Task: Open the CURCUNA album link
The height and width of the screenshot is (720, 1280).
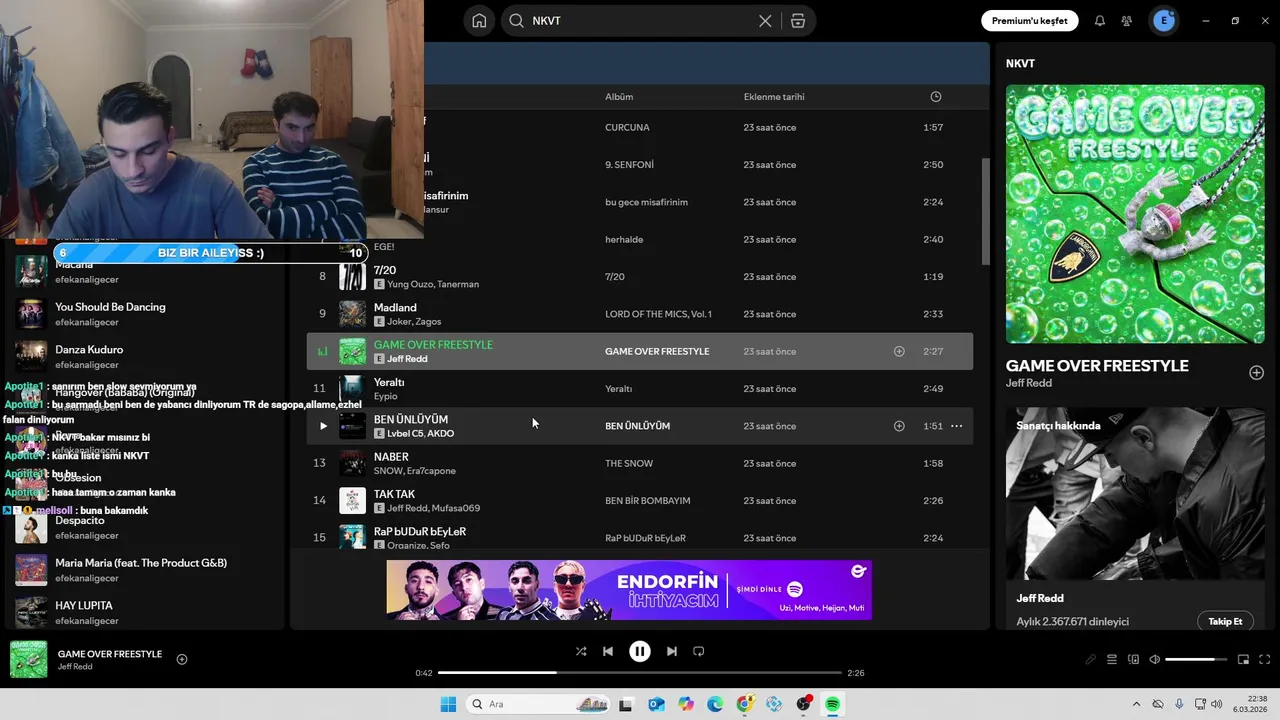Action: pos(627,128)
